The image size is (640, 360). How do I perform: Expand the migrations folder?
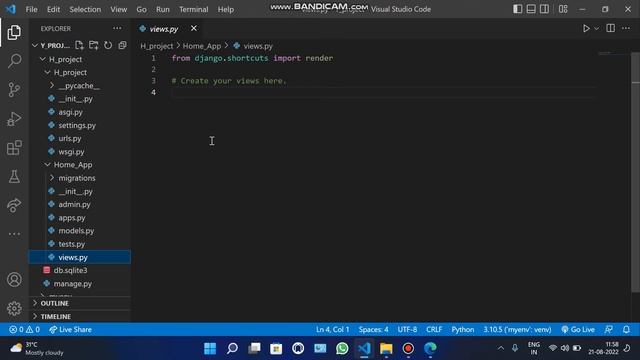[52, 178]
